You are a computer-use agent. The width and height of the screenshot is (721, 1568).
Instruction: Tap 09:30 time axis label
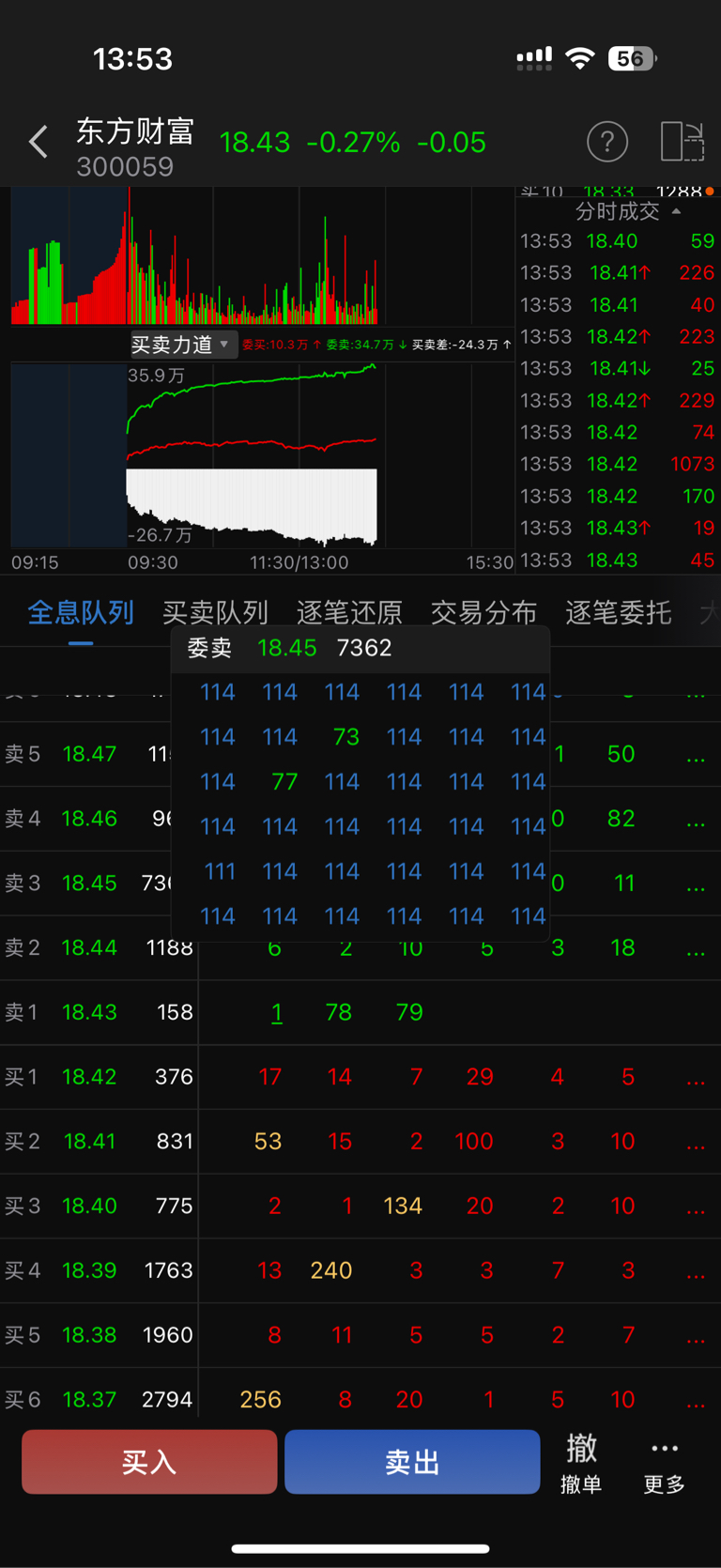coord(152,562)
